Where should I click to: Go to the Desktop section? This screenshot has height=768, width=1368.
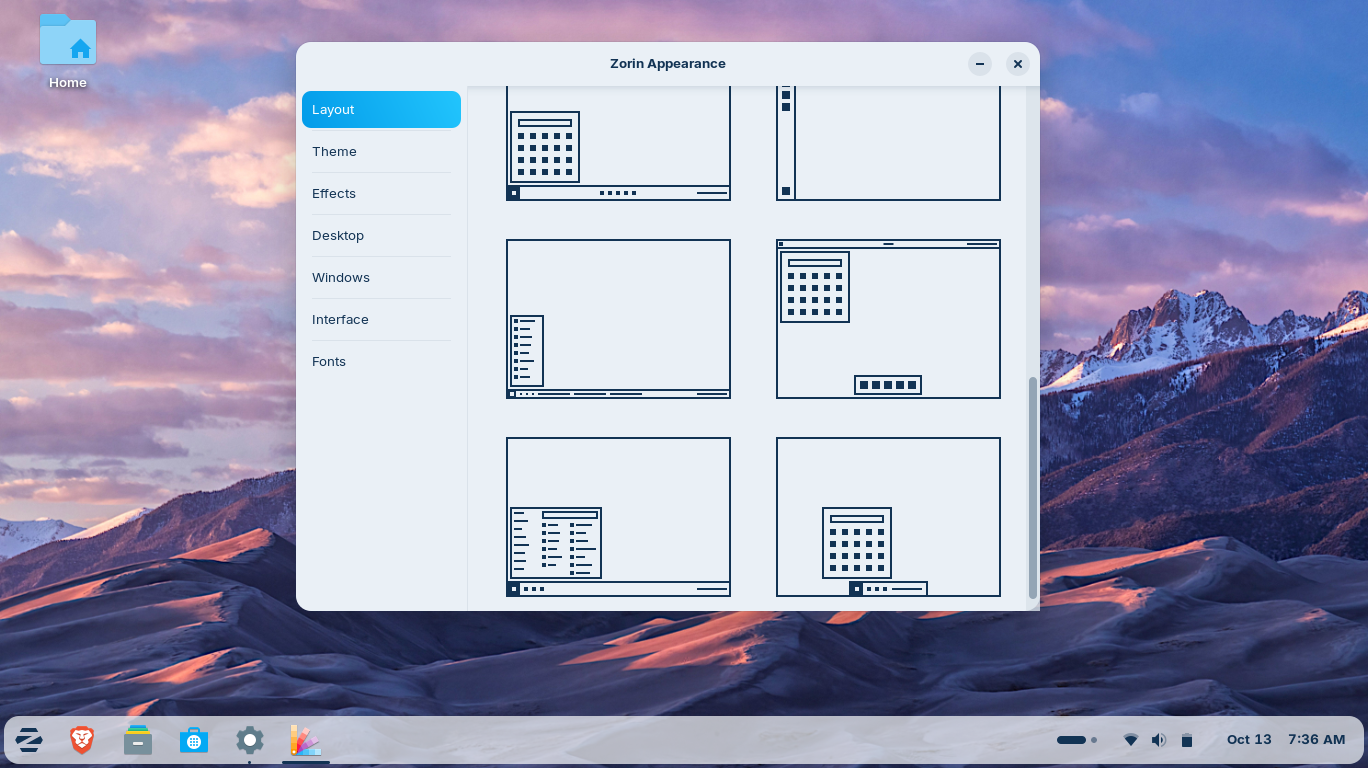pyautogui.click(x=381, y=236)
